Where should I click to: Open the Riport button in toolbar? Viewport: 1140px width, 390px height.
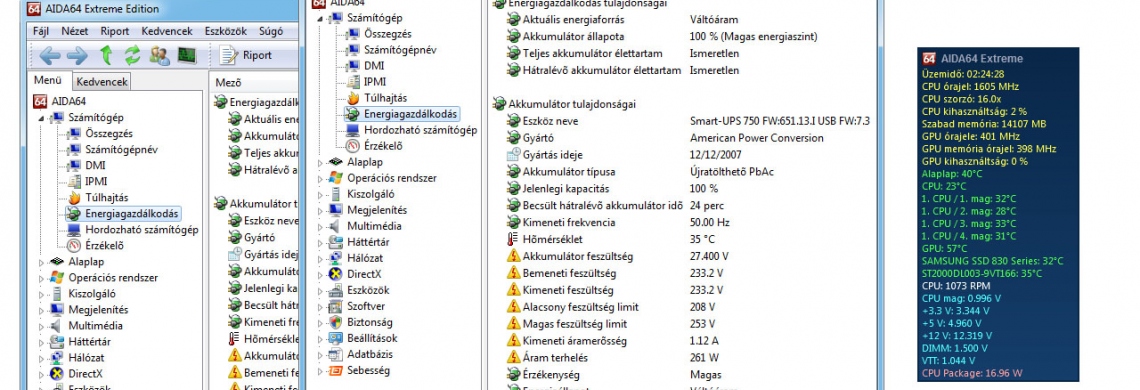coord(246,55)
